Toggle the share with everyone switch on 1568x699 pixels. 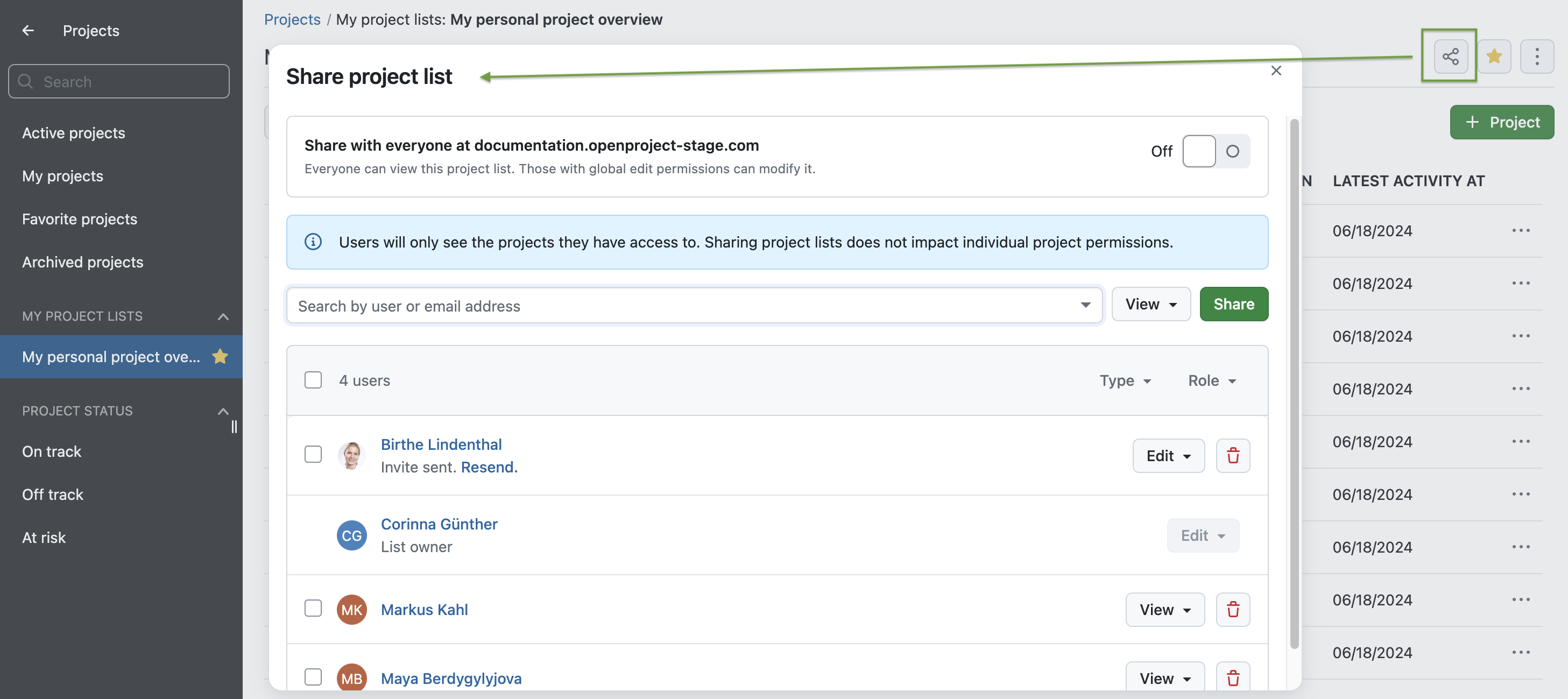1214,150
